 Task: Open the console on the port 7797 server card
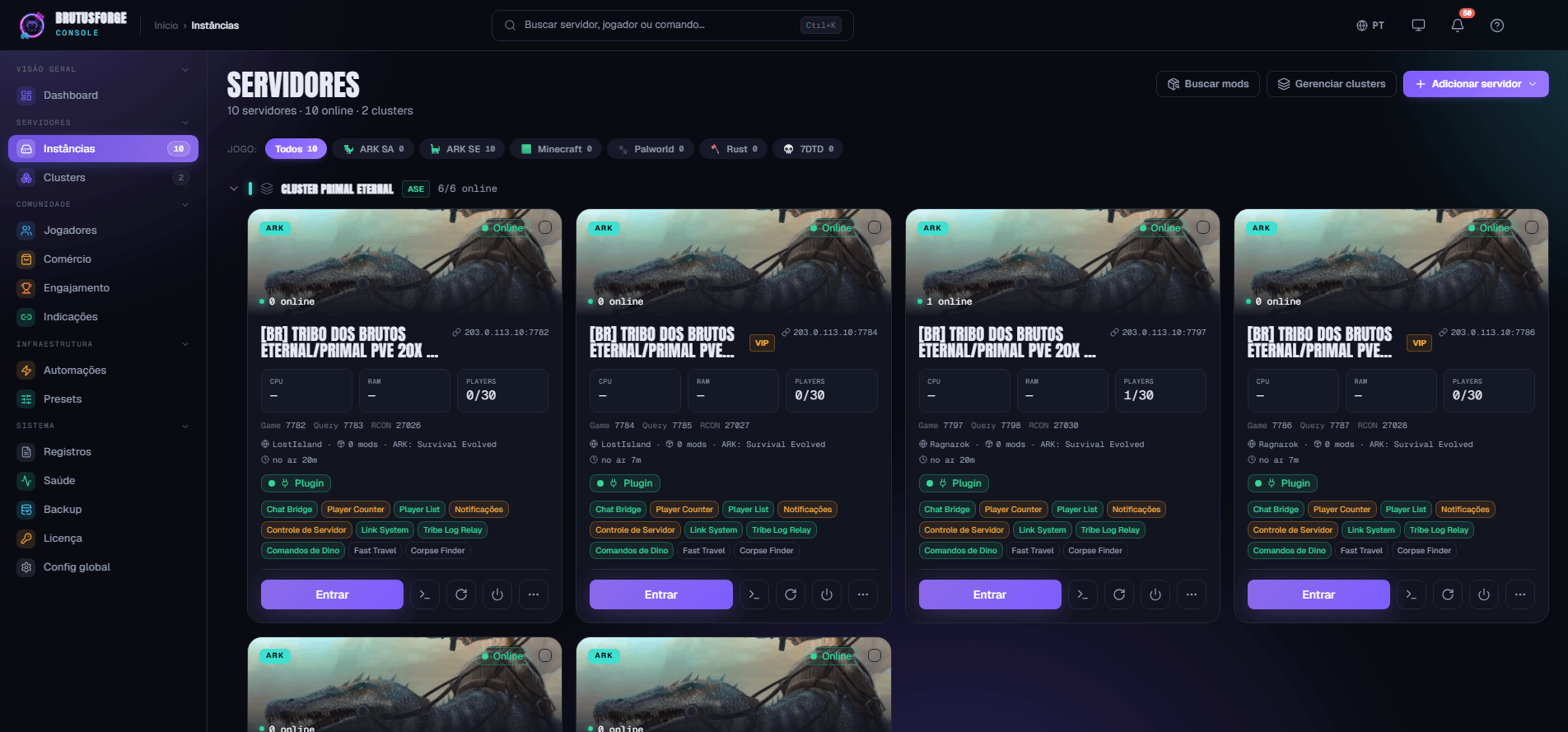[x=1083, y=594]
